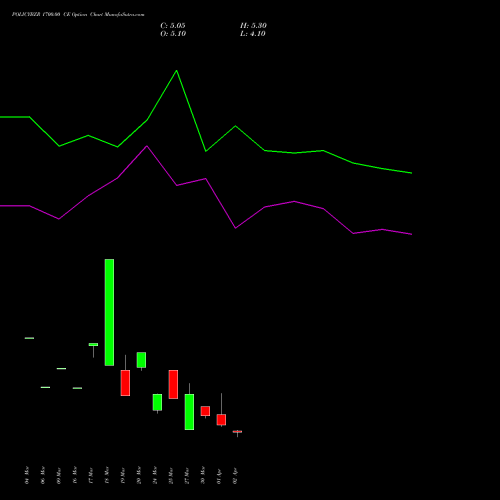Click the red candle above 25 Mar

coord(173,384)
